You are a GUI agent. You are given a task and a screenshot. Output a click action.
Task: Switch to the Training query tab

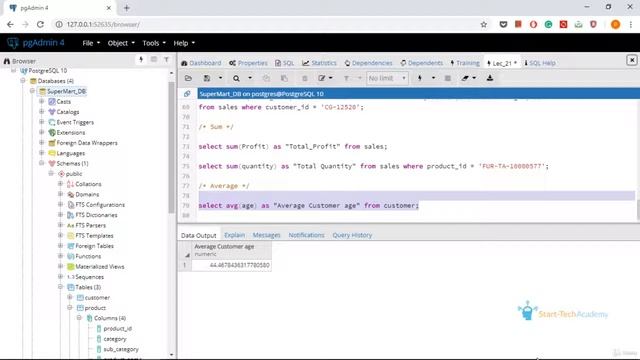[x=465, y=63]
